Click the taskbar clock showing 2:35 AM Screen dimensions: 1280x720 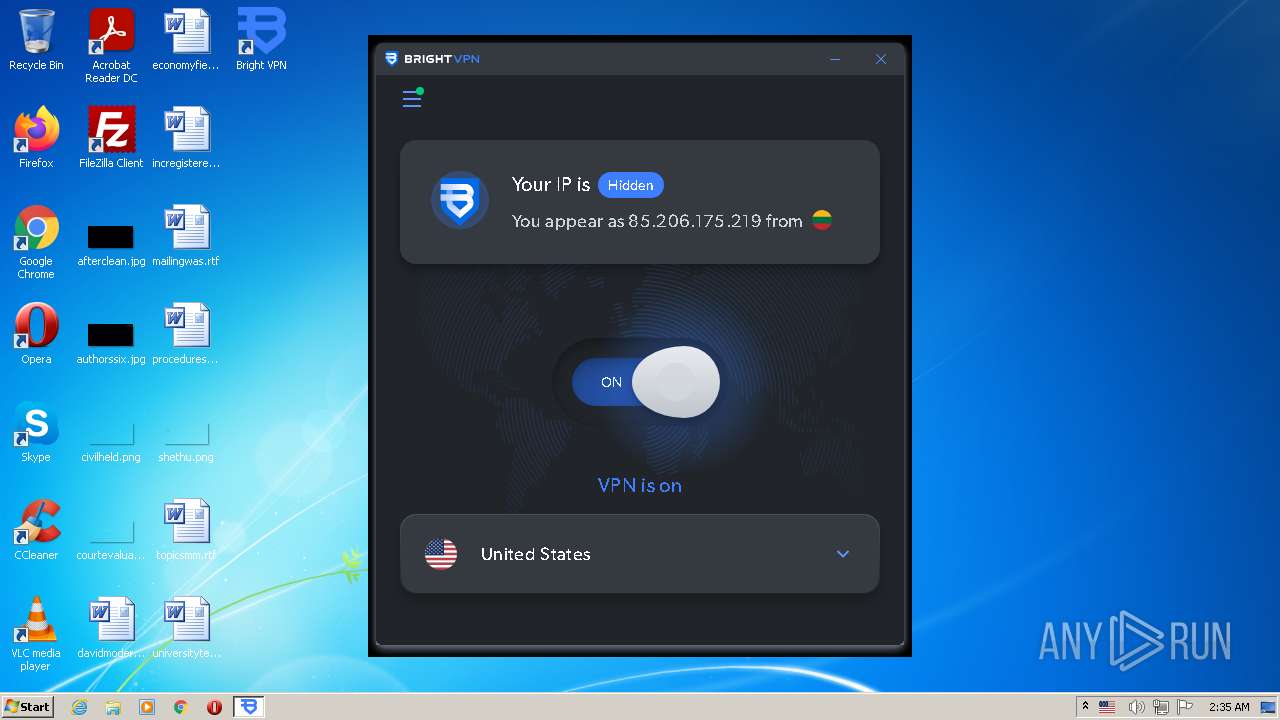[1229, 707]
